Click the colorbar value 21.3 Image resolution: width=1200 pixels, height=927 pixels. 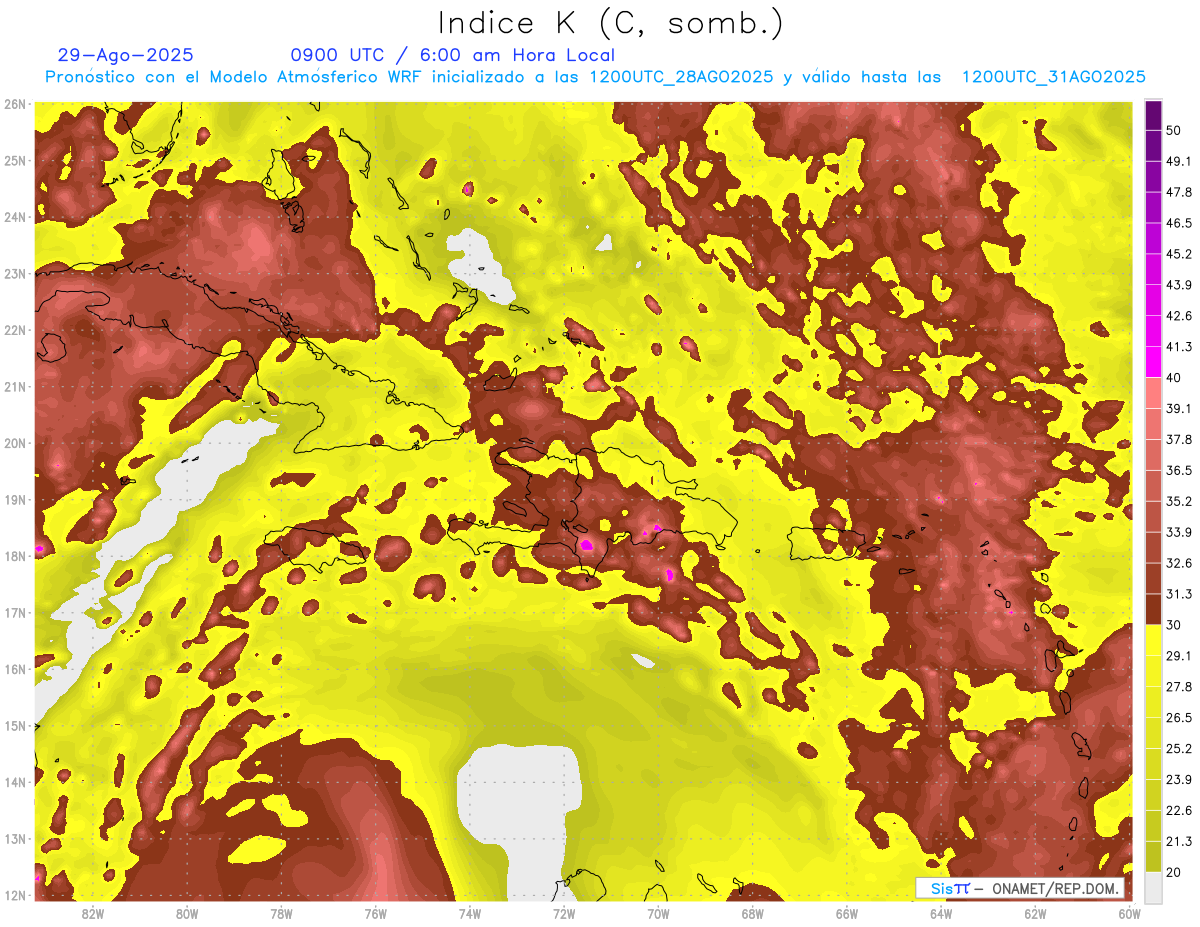pyautogui.click(x=1178, y=841)
